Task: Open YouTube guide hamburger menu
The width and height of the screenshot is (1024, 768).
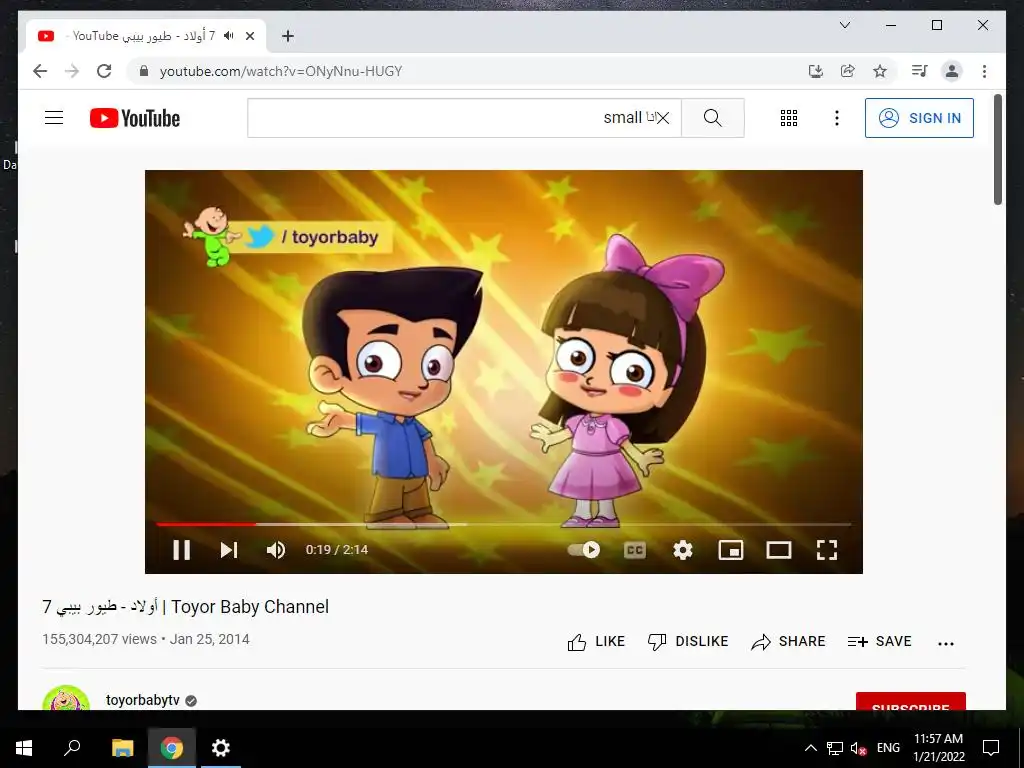Action: pos(54,118)
